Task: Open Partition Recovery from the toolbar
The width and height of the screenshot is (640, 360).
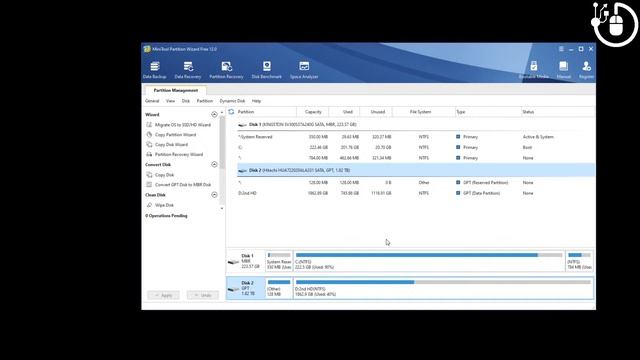Action: pyautogui.click(x=226, y=70)
